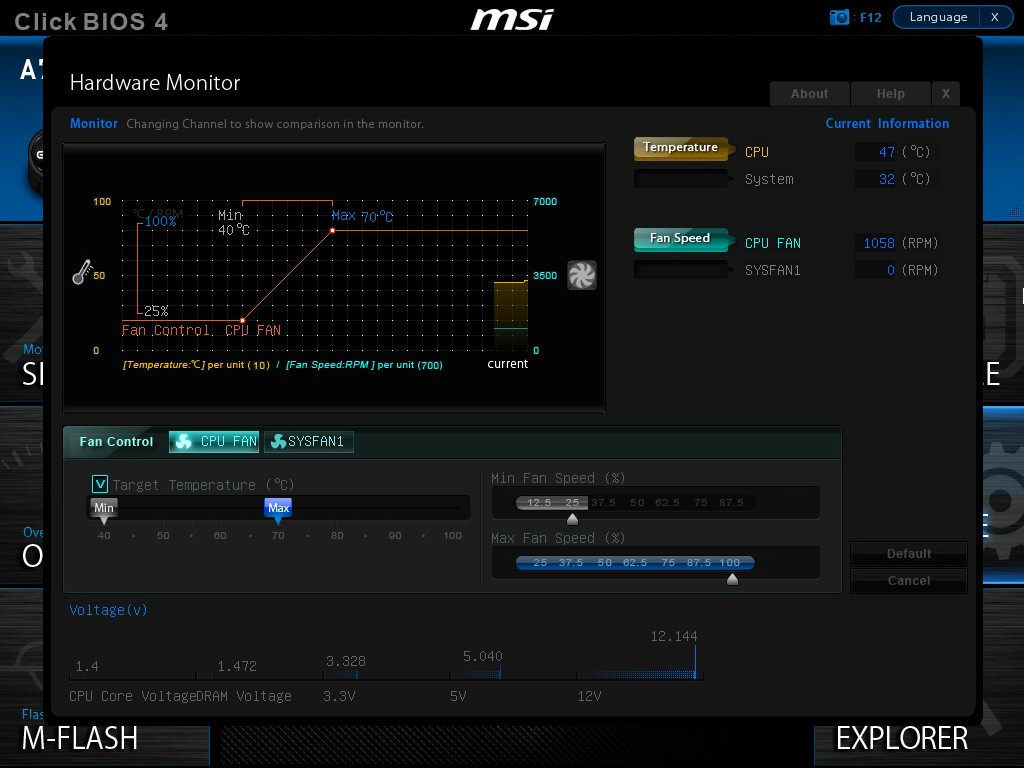This screenshot has height=768, width=1024.
Task: Open the About tab
Action: click(810, 93)
